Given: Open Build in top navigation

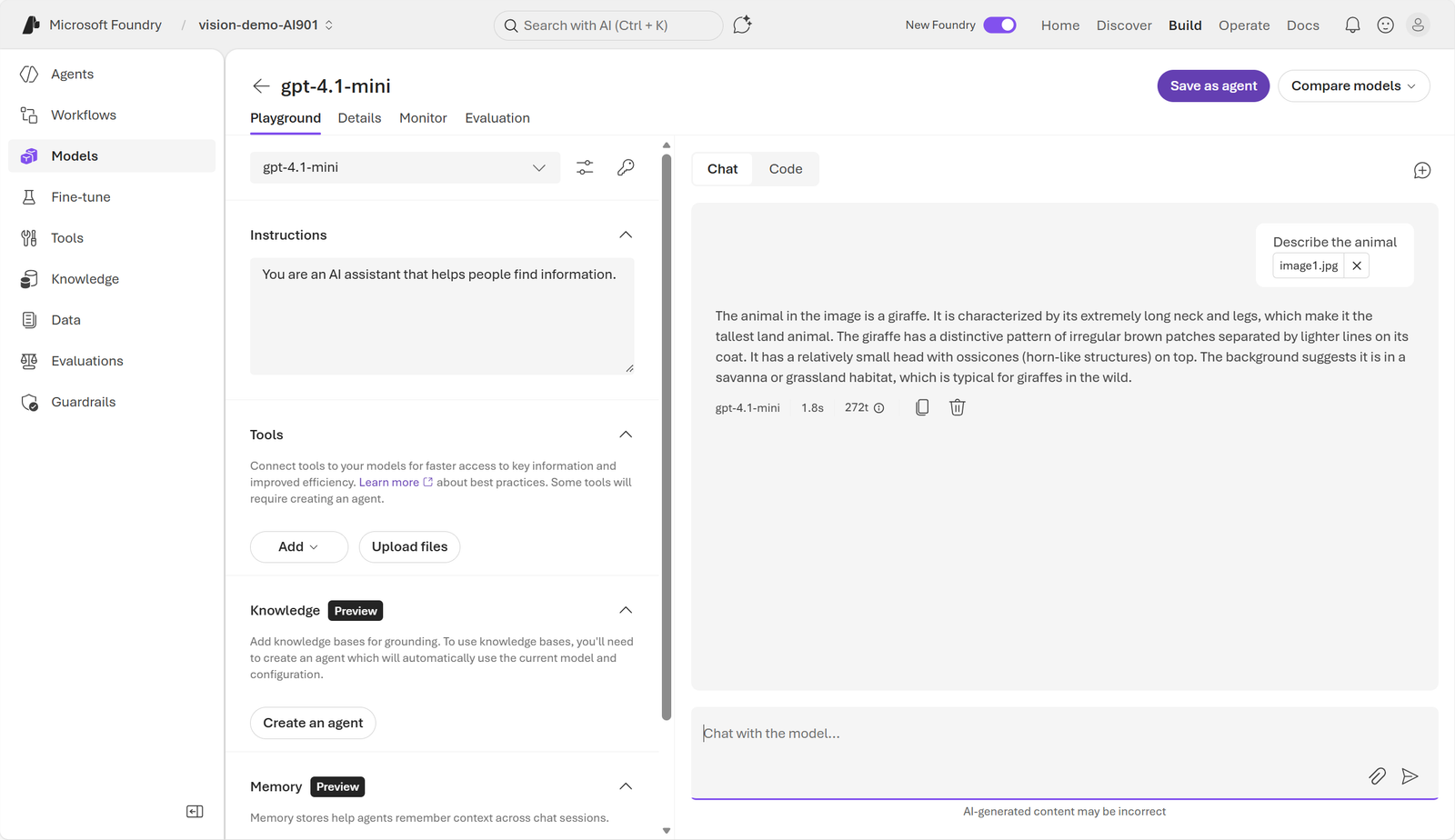Looking at the screenshot, I should point(1185,25).
